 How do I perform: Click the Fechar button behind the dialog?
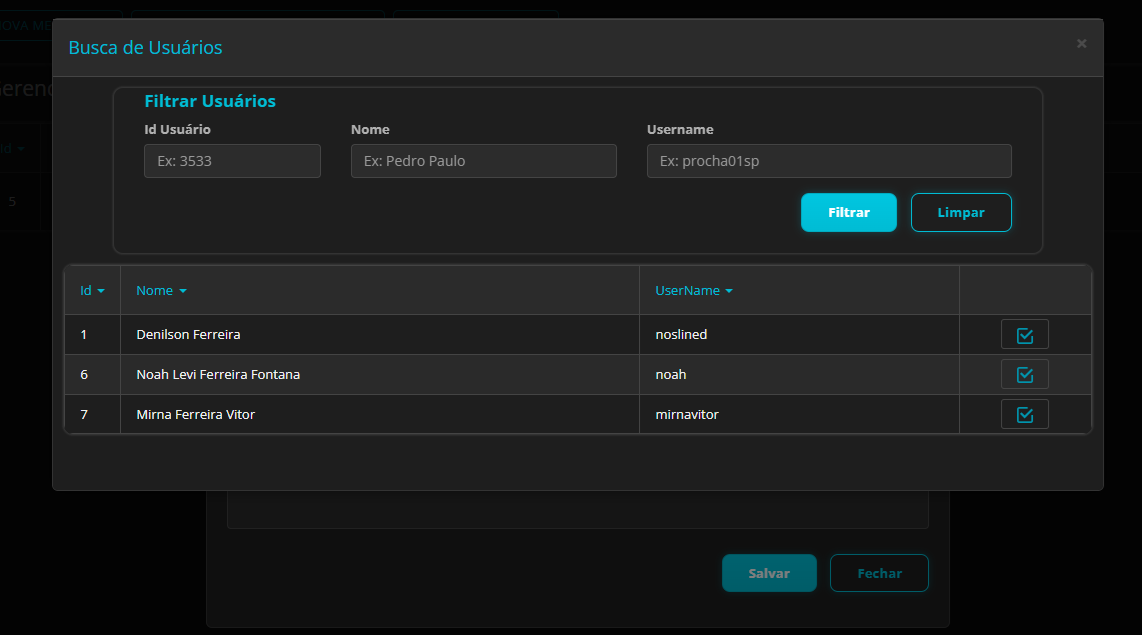click(x=879, y=573)
